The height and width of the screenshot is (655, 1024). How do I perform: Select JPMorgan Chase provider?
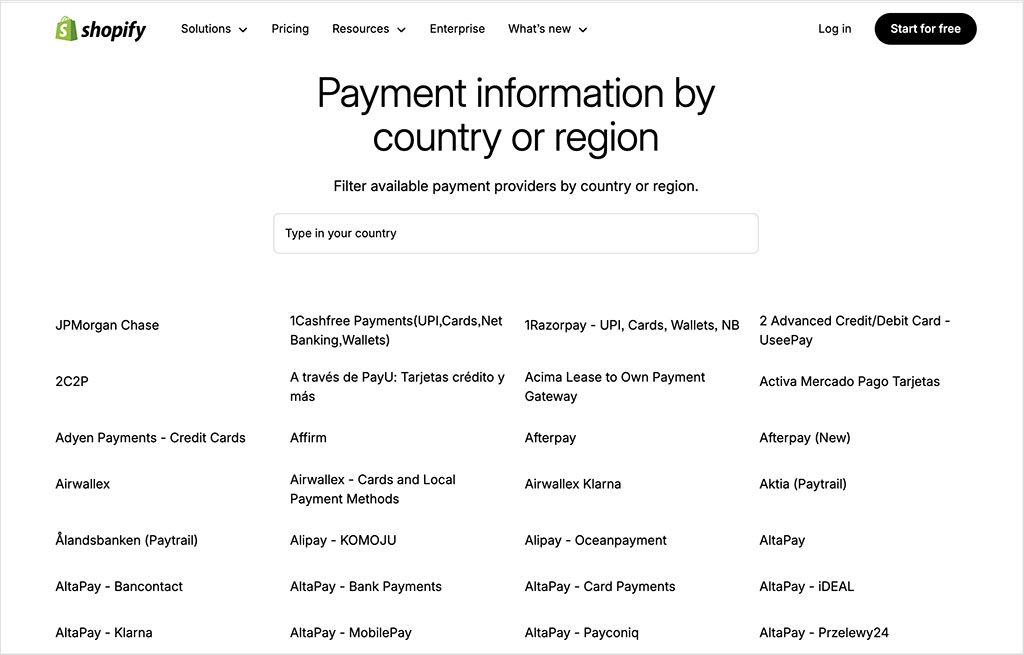click(107, 325)
